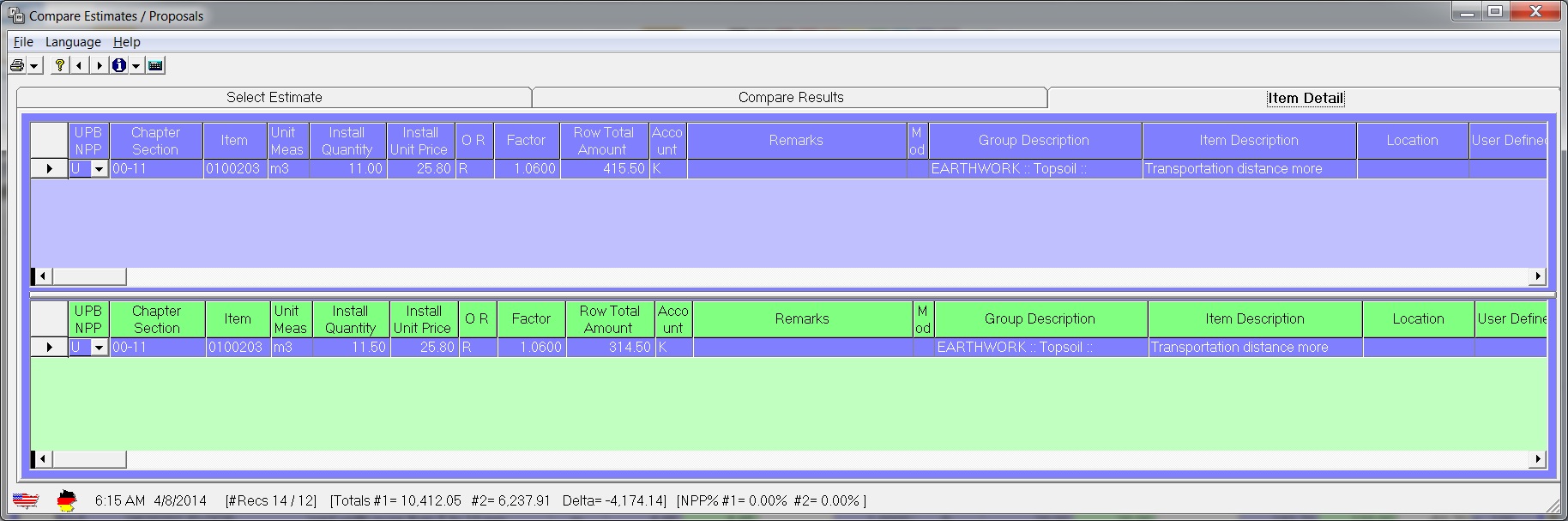This screenshot has height=521, width=1568.
Task: Open the on-screen keyboard icon
Action: pyautogui.click(x=155, y=65)
